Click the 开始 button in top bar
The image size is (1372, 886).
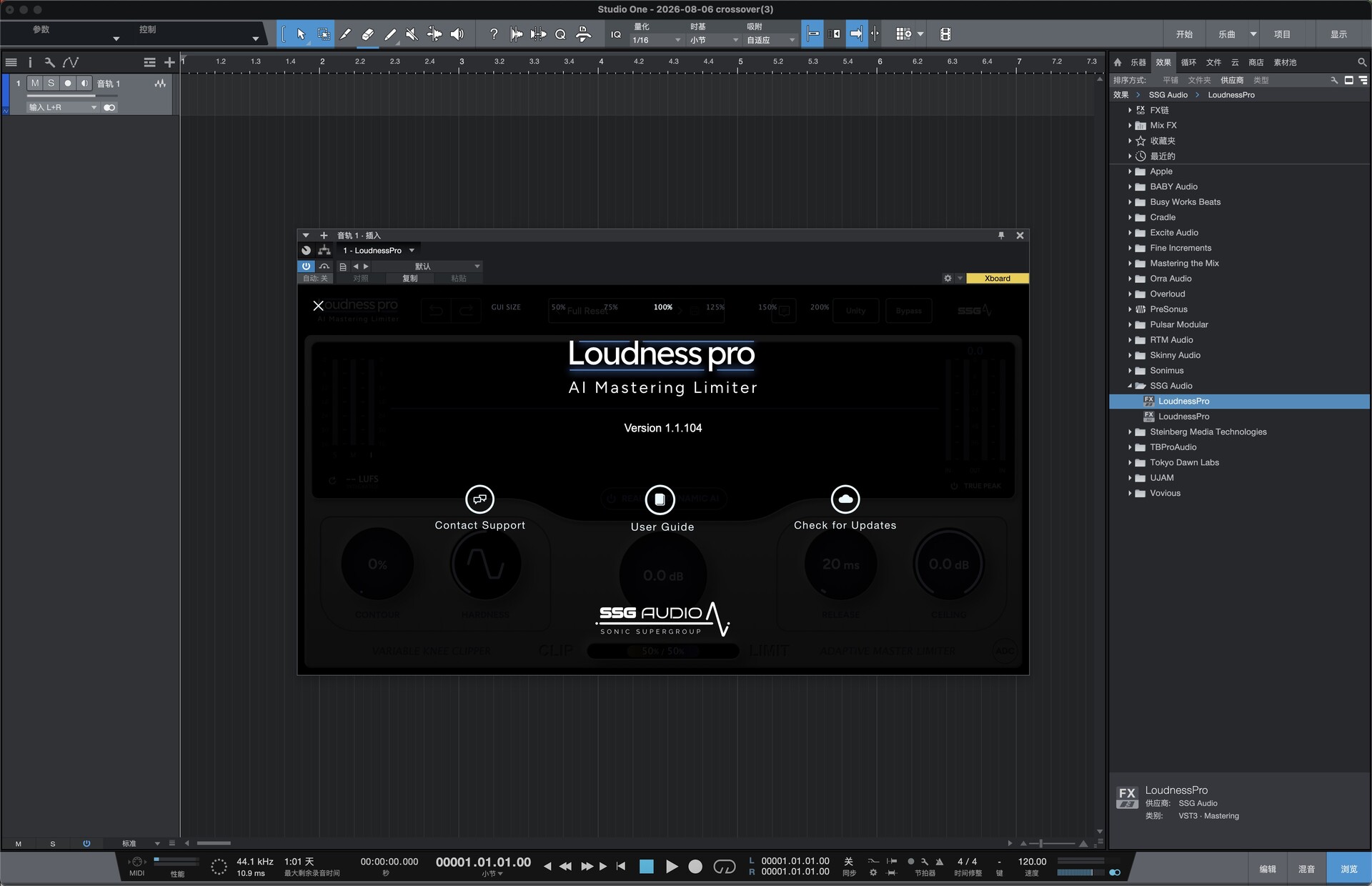click(1184, 34)
